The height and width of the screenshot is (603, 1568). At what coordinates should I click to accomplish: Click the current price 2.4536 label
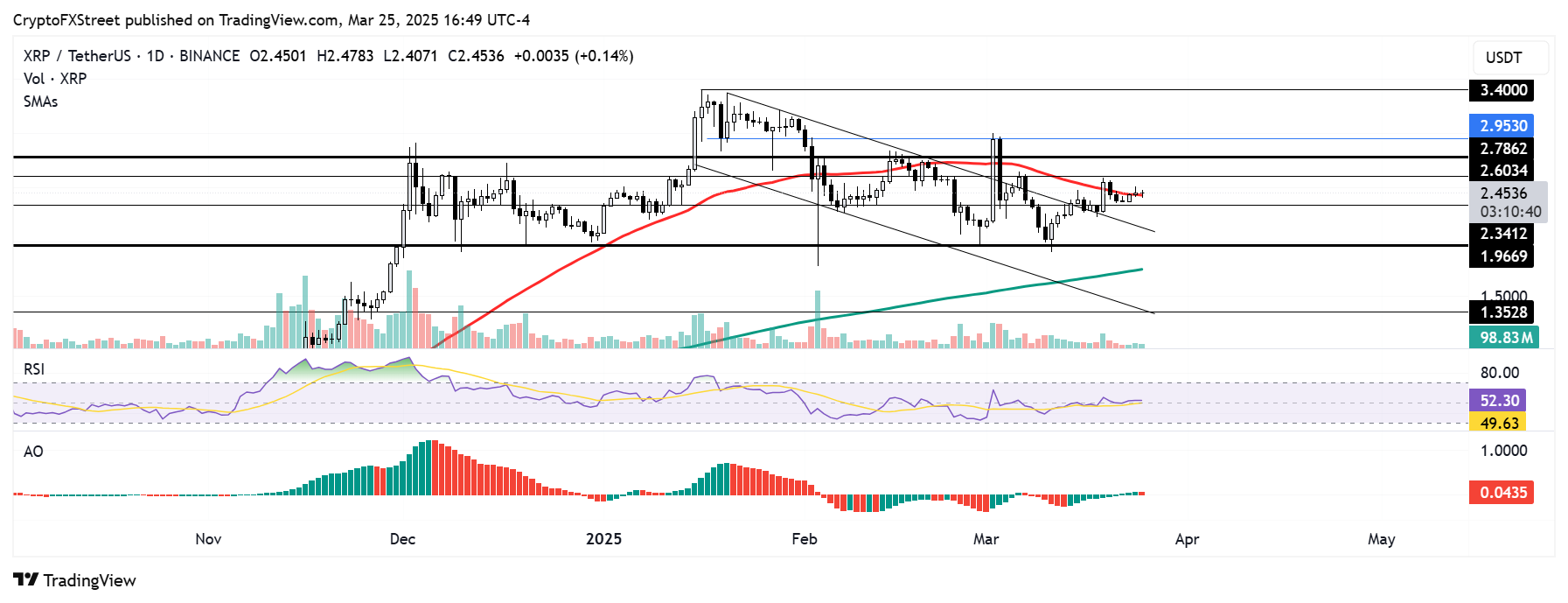coord(1503,193)
